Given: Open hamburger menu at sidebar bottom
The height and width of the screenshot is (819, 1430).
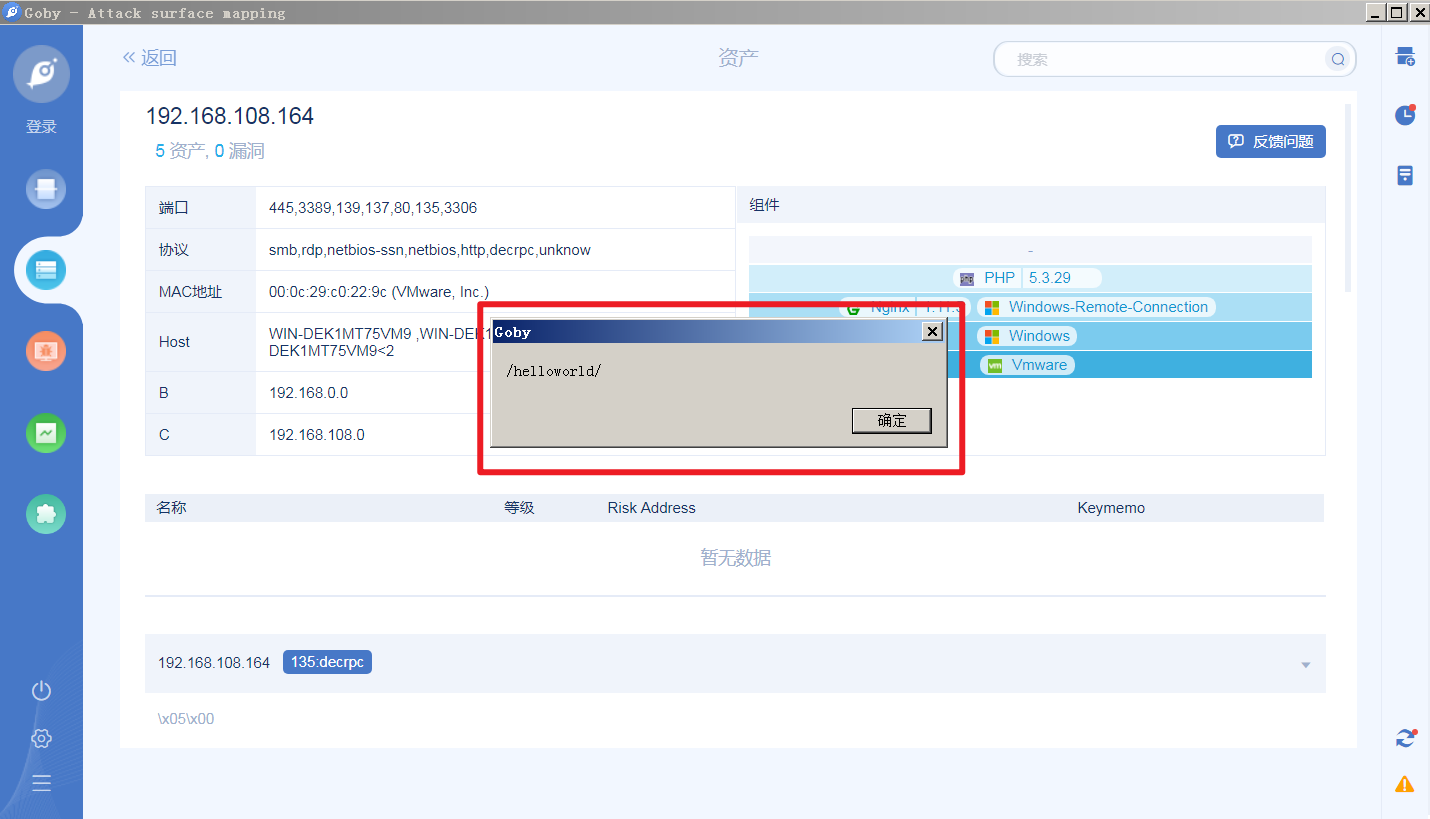Looking at the screenshot, I should [41, 783].
